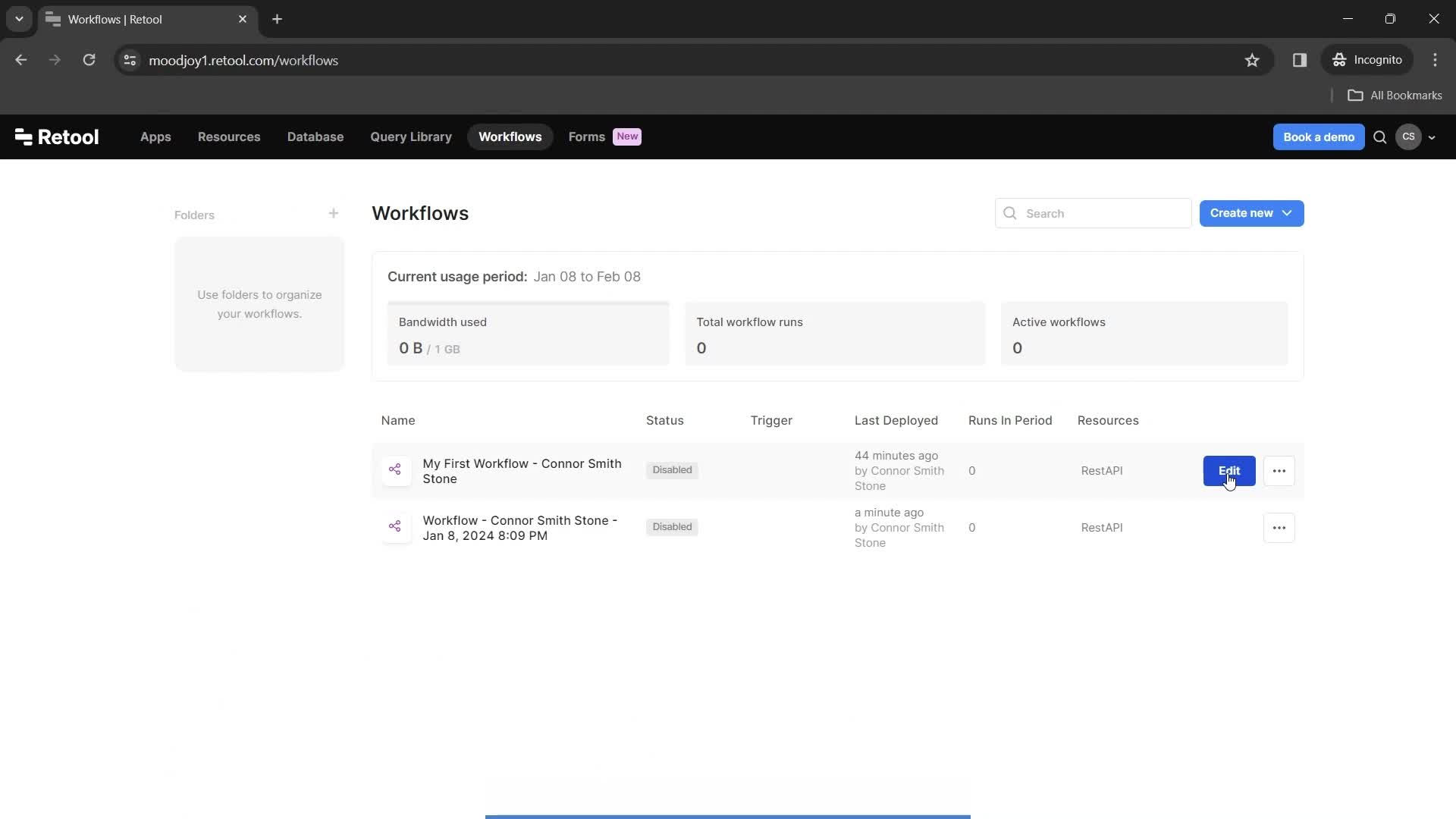Click the address bar URL
1456x819 pixels.
point(243,61)
